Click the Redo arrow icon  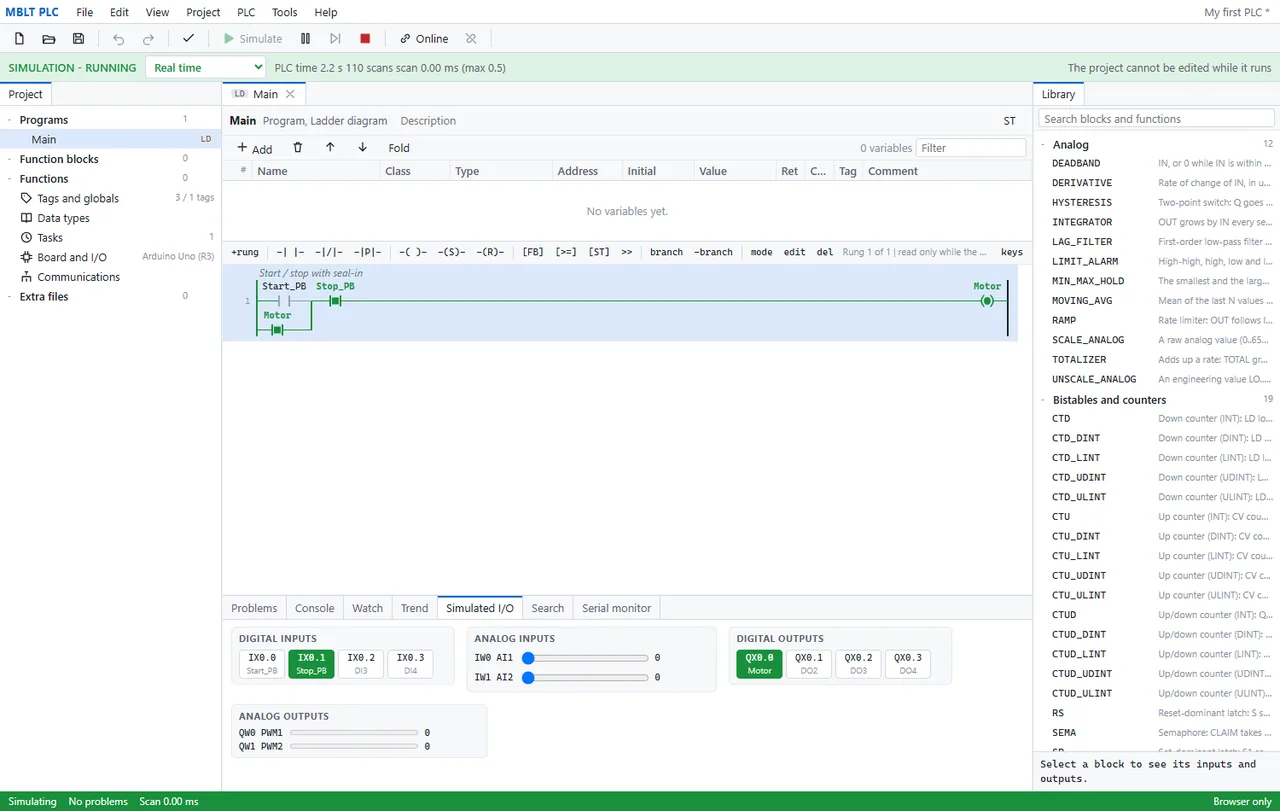point(149,39)
